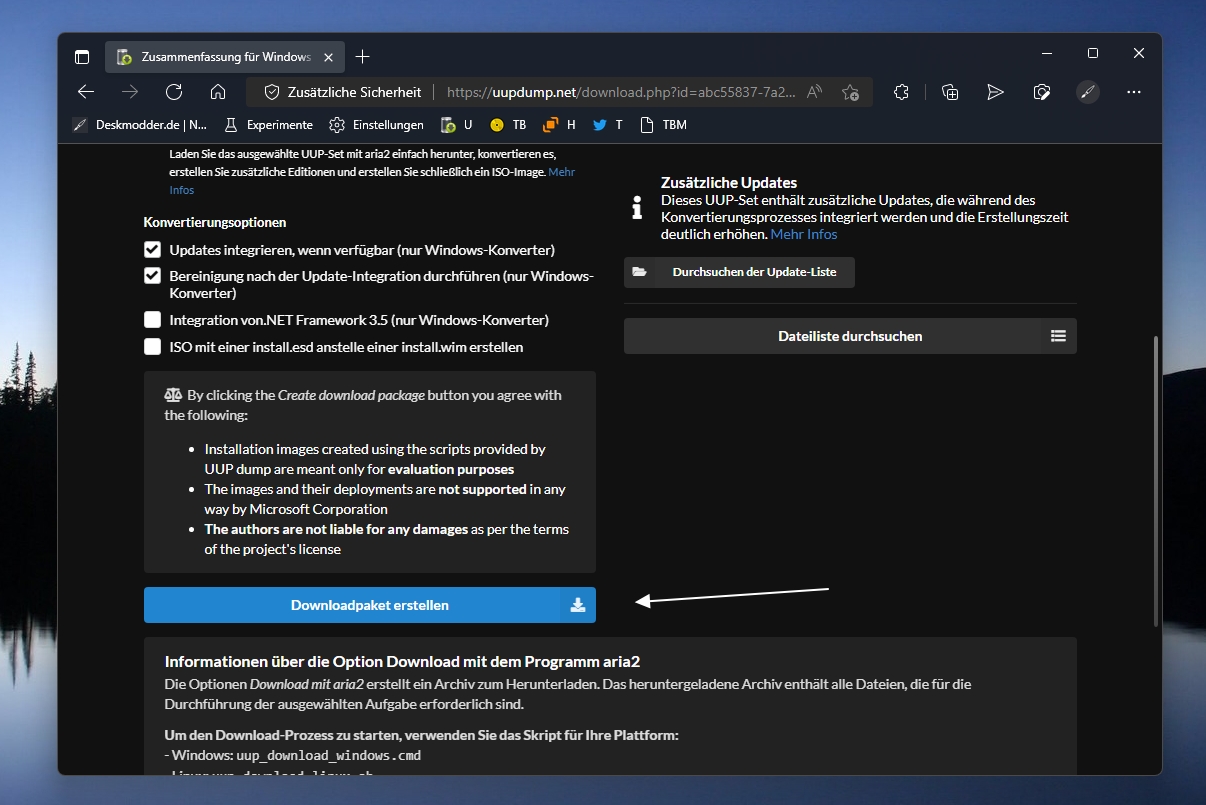Open Mehr Infos link under Zusätzliche Updates

pos(804,234)
